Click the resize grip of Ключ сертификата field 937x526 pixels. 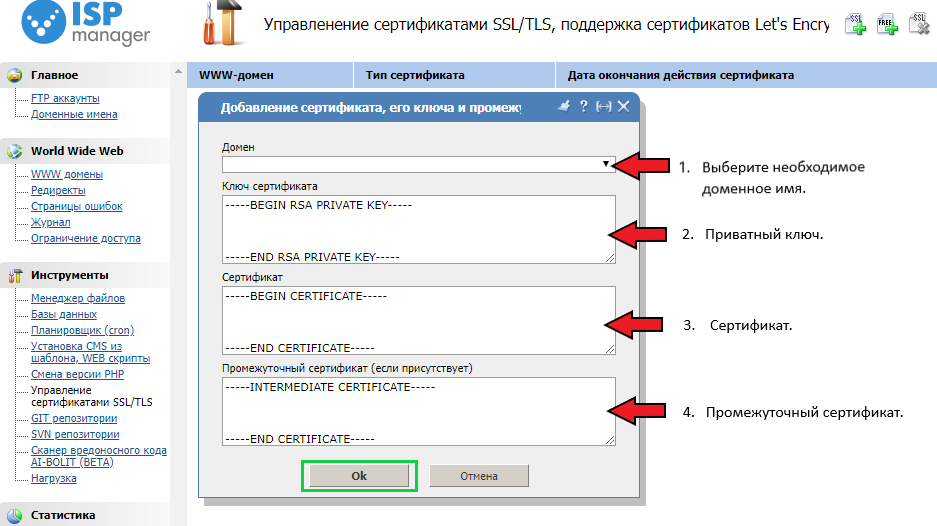tap(610, 258)
